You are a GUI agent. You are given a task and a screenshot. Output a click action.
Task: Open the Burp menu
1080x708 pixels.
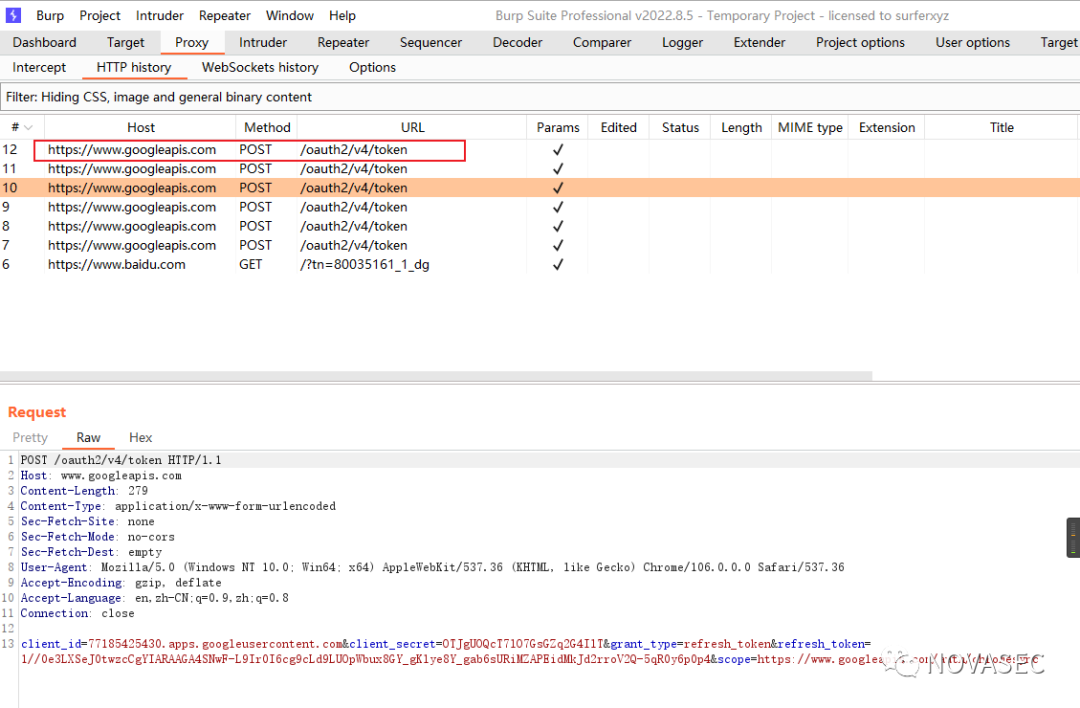click(x=50, y=15)
